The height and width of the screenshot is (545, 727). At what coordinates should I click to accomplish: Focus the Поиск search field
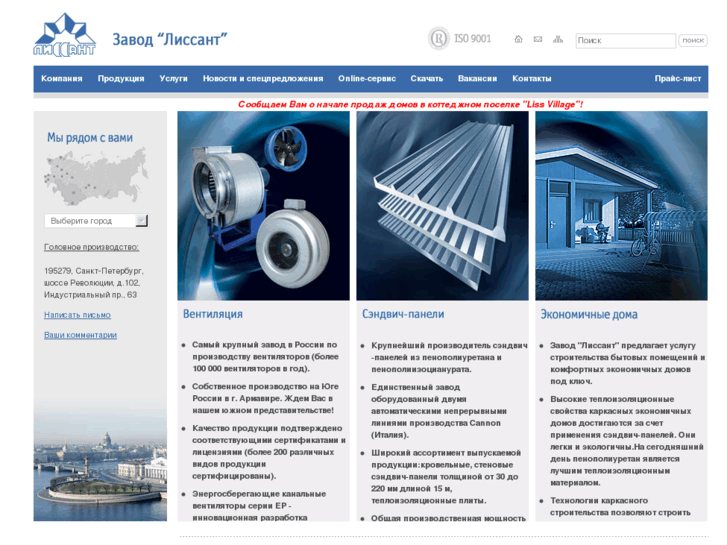click(625, 40)
